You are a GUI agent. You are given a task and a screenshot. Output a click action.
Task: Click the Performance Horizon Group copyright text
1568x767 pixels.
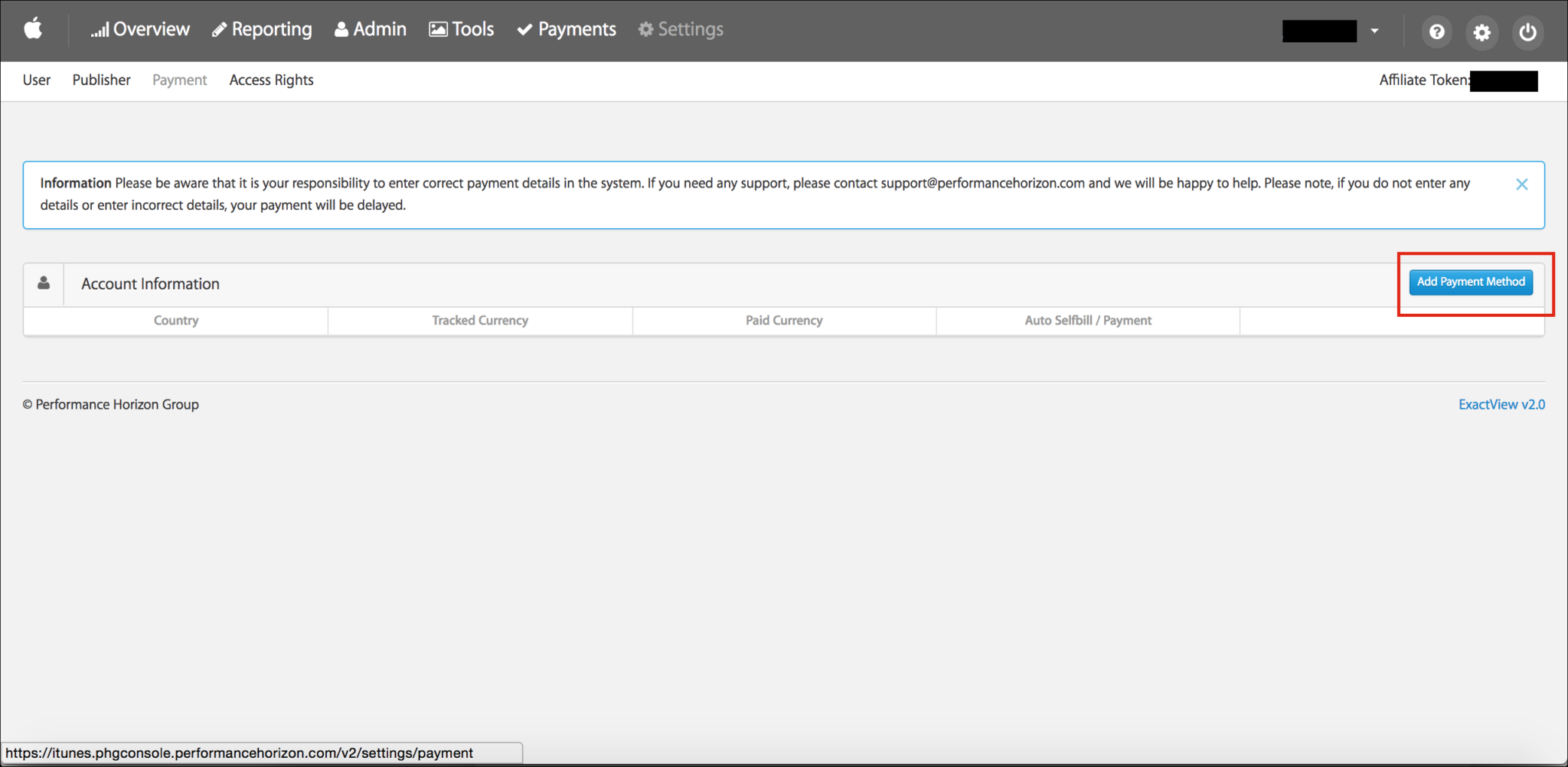pos(110,404)
